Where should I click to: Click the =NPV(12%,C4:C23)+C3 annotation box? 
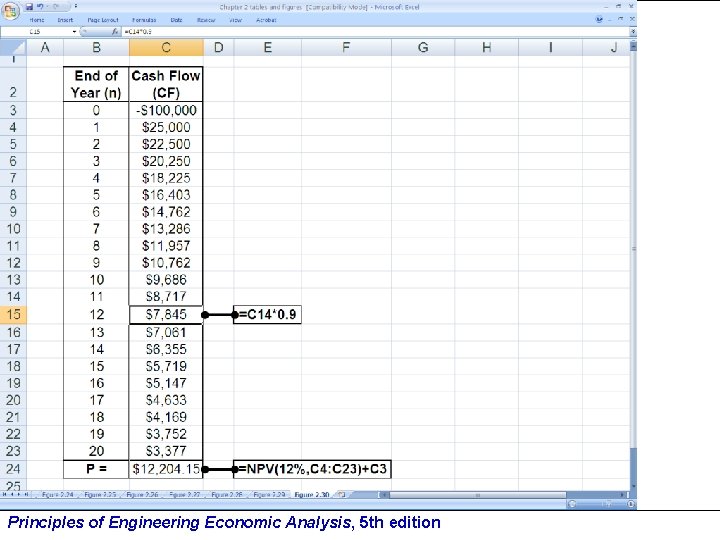point(312,469)
